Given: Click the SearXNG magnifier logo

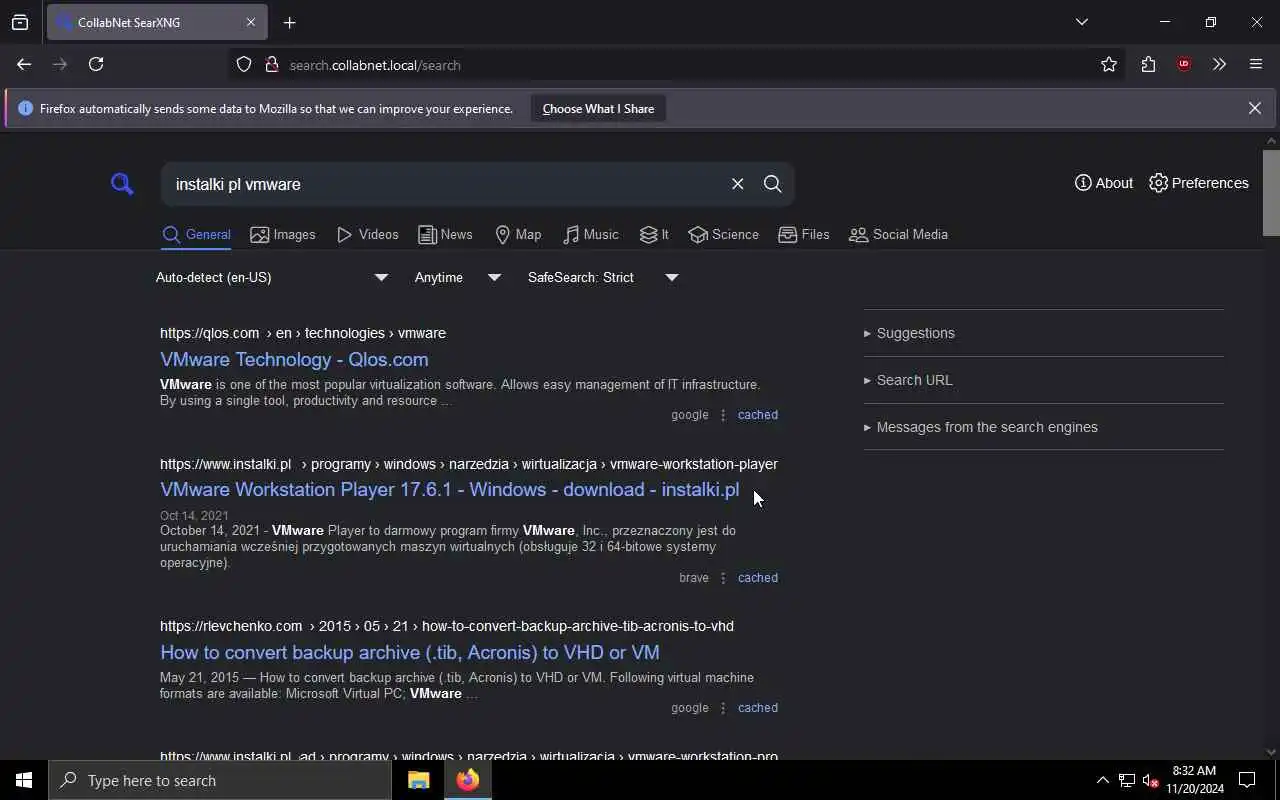Looking at the screenshot, I should tap(122, 184).
